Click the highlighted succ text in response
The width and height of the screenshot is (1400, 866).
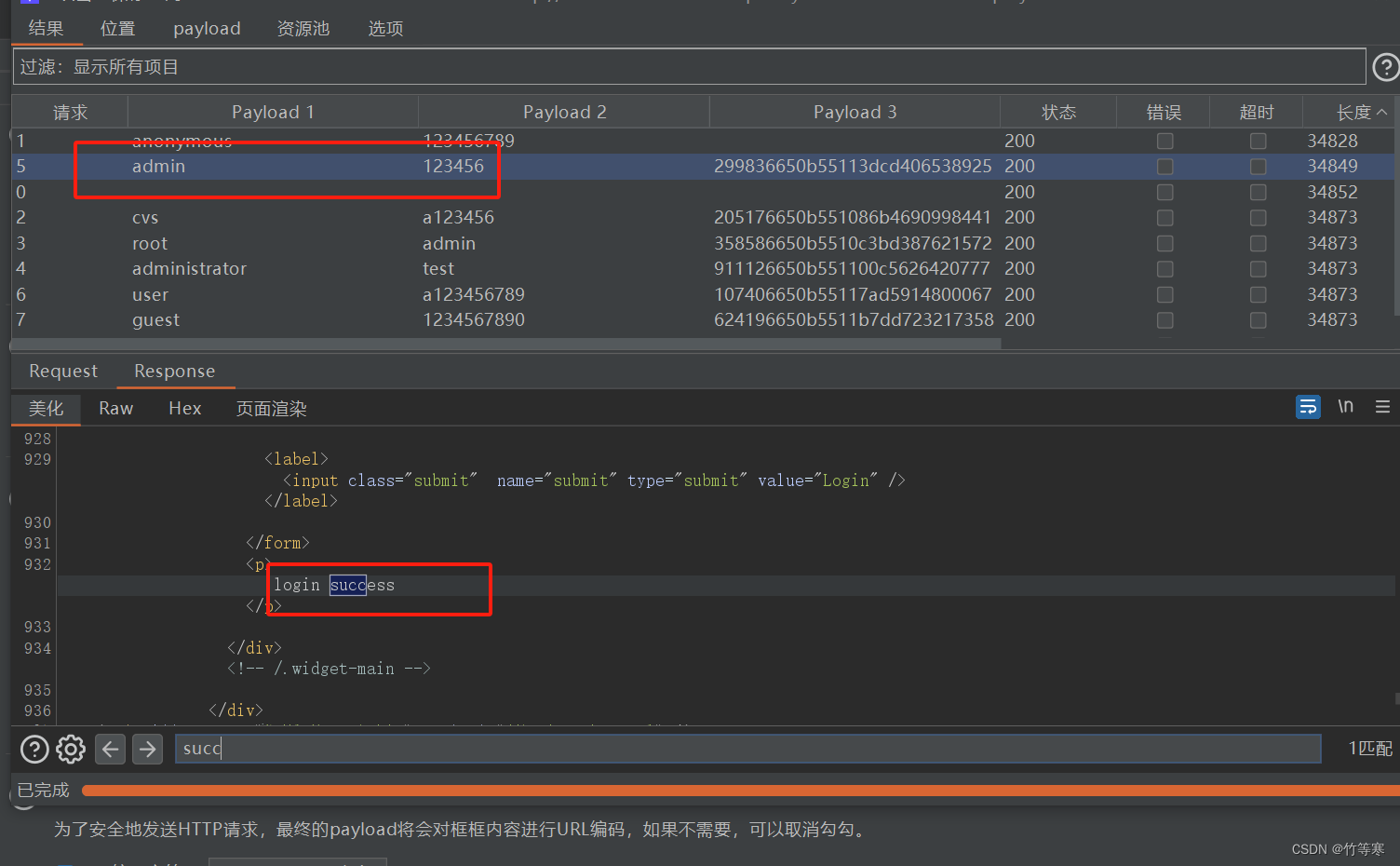pyautogui.click(x=348, y=585)
